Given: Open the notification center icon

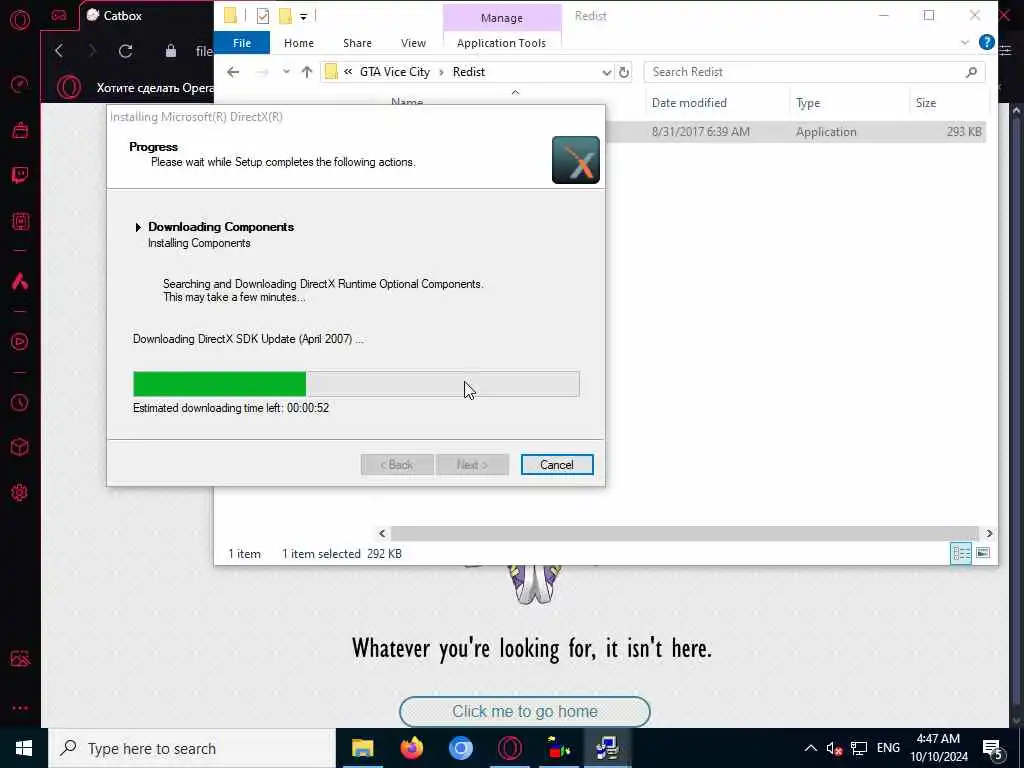Looking at the screenshot, I should (x=993, y=750).
